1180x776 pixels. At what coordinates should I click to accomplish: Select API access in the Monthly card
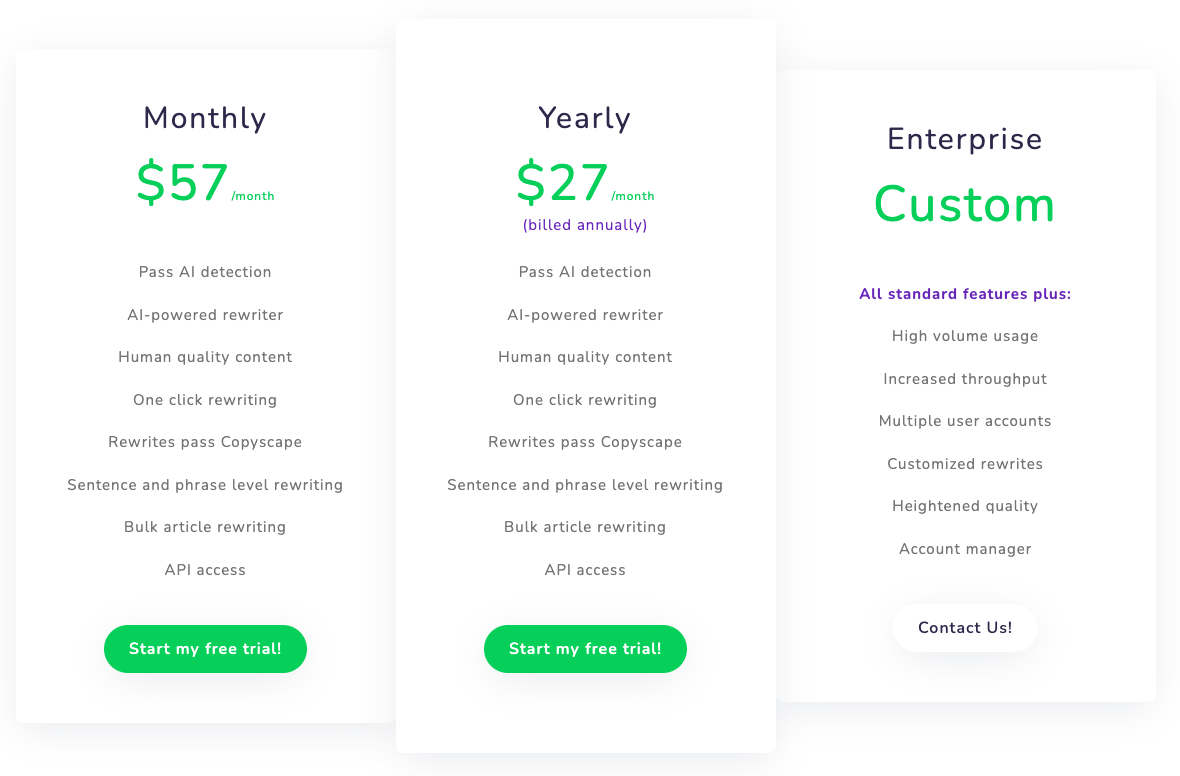(205, 569)
